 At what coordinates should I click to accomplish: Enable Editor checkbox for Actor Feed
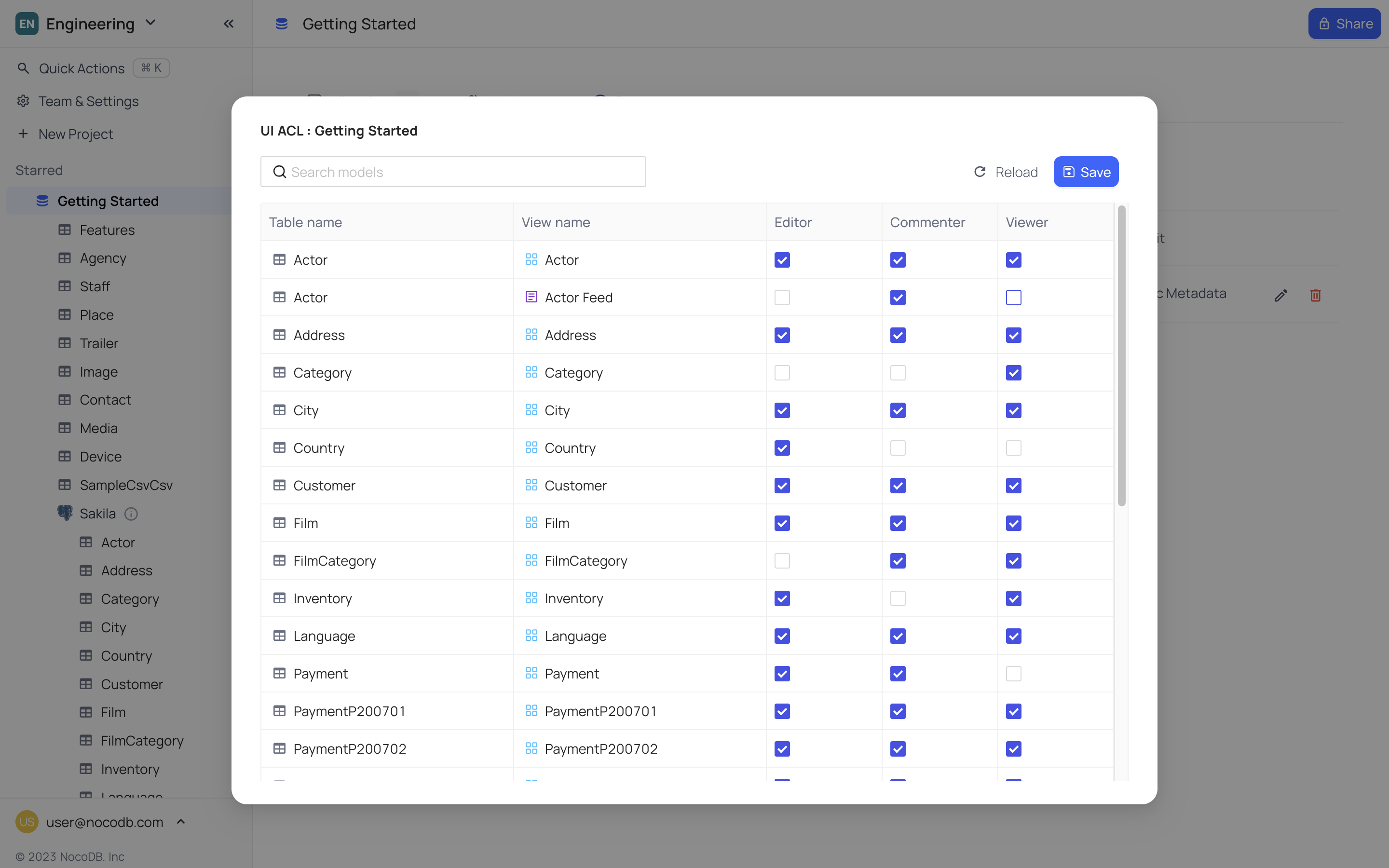coord(782,298)
